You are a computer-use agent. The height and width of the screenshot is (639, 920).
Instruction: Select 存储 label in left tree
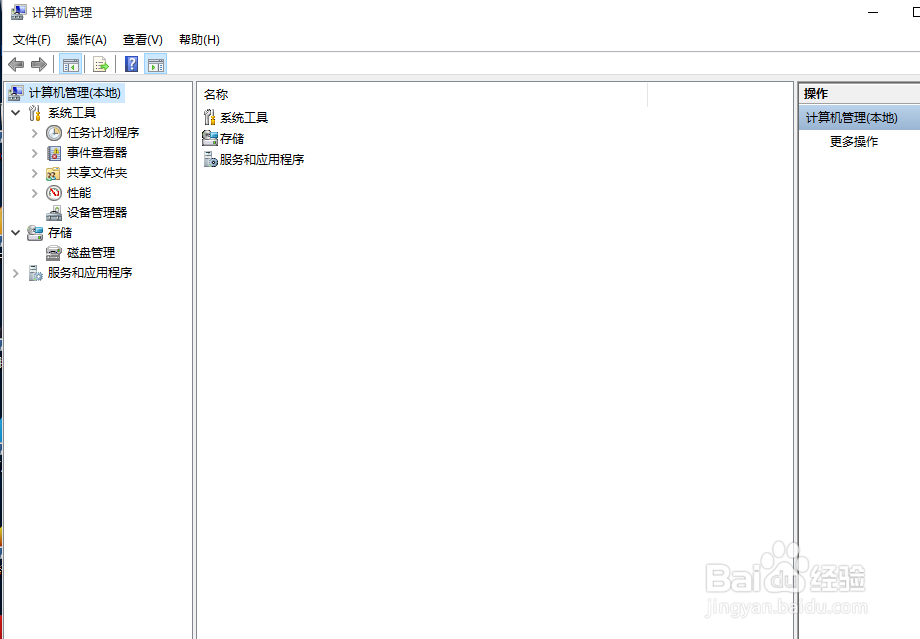click(60, 233)
